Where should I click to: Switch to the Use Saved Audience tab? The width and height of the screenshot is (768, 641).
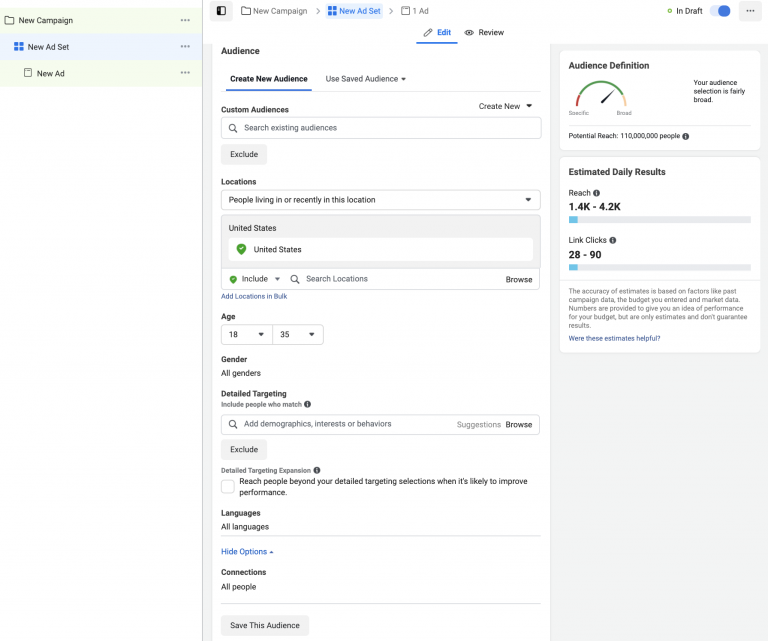(366, 79)
